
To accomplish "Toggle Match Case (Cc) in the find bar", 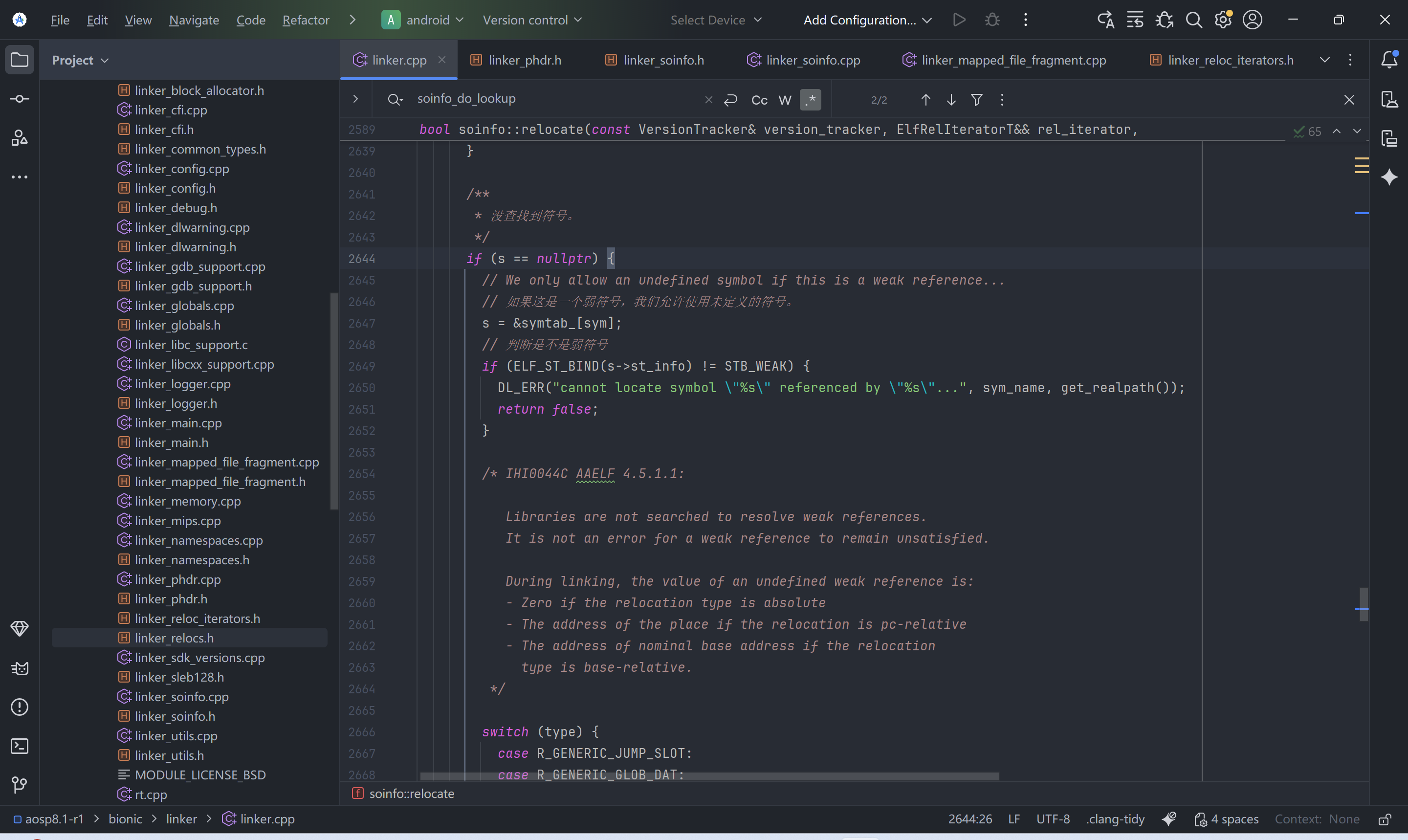I will [759, 100].
